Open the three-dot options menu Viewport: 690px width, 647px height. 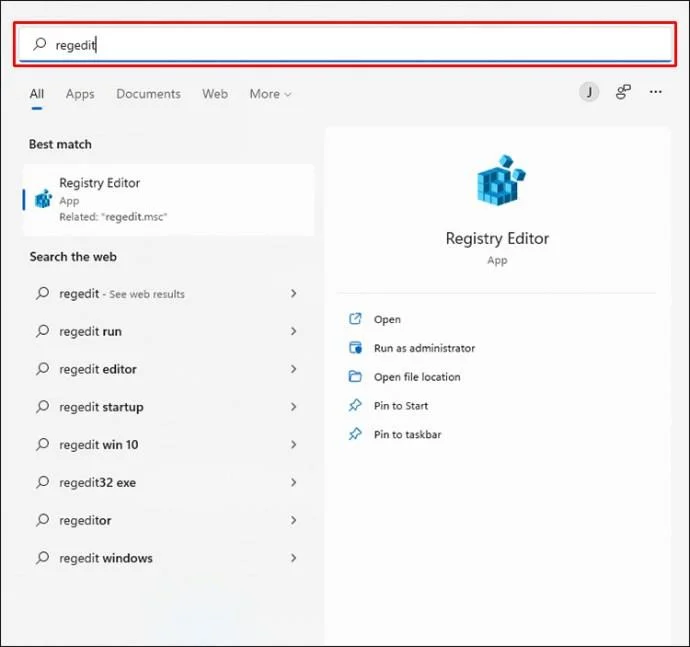click(655, 92)
